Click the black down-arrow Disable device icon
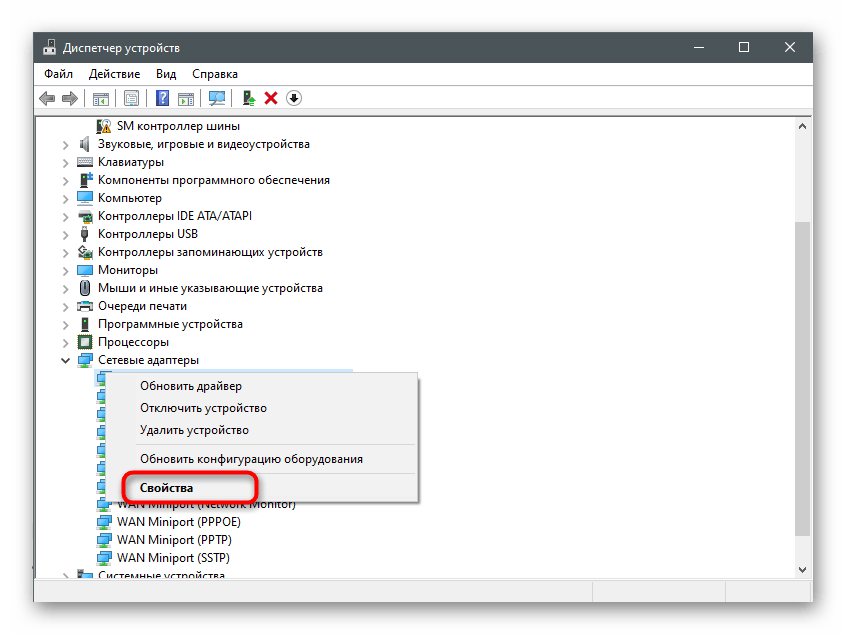This screenshot has height=634, width=845. coord(294,98)
